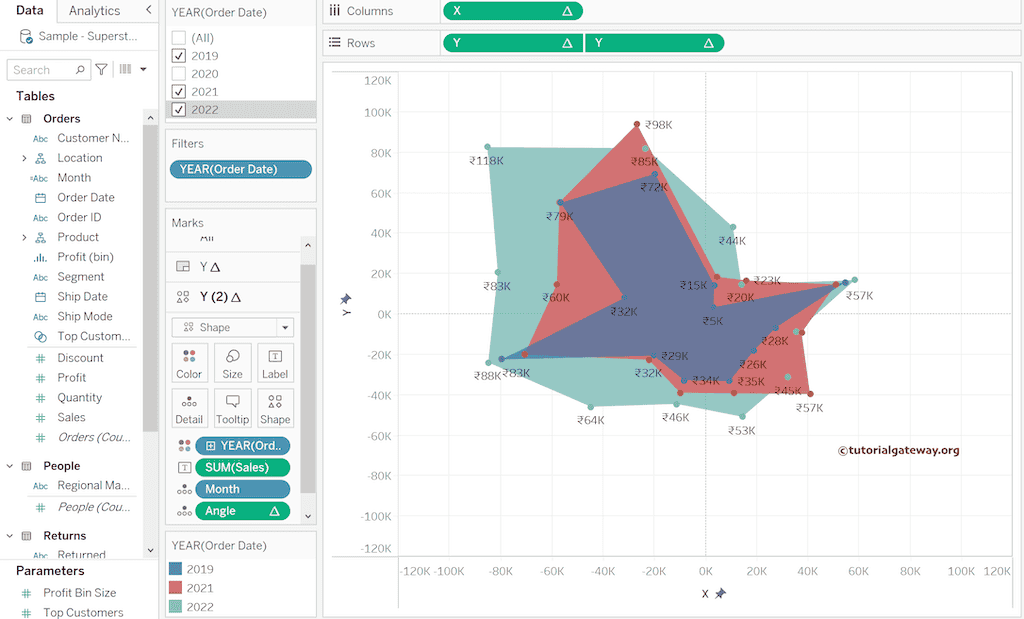Open the Color marks card
Image resolution: width=1024 pixels, height=619 pixels.
189,363
